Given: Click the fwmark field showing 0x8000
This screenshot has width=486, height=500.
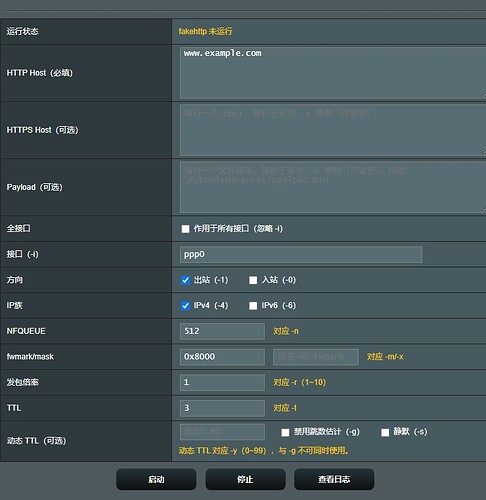Looking at the screenshot, I should pyautogui.click(x=222, y=357).
